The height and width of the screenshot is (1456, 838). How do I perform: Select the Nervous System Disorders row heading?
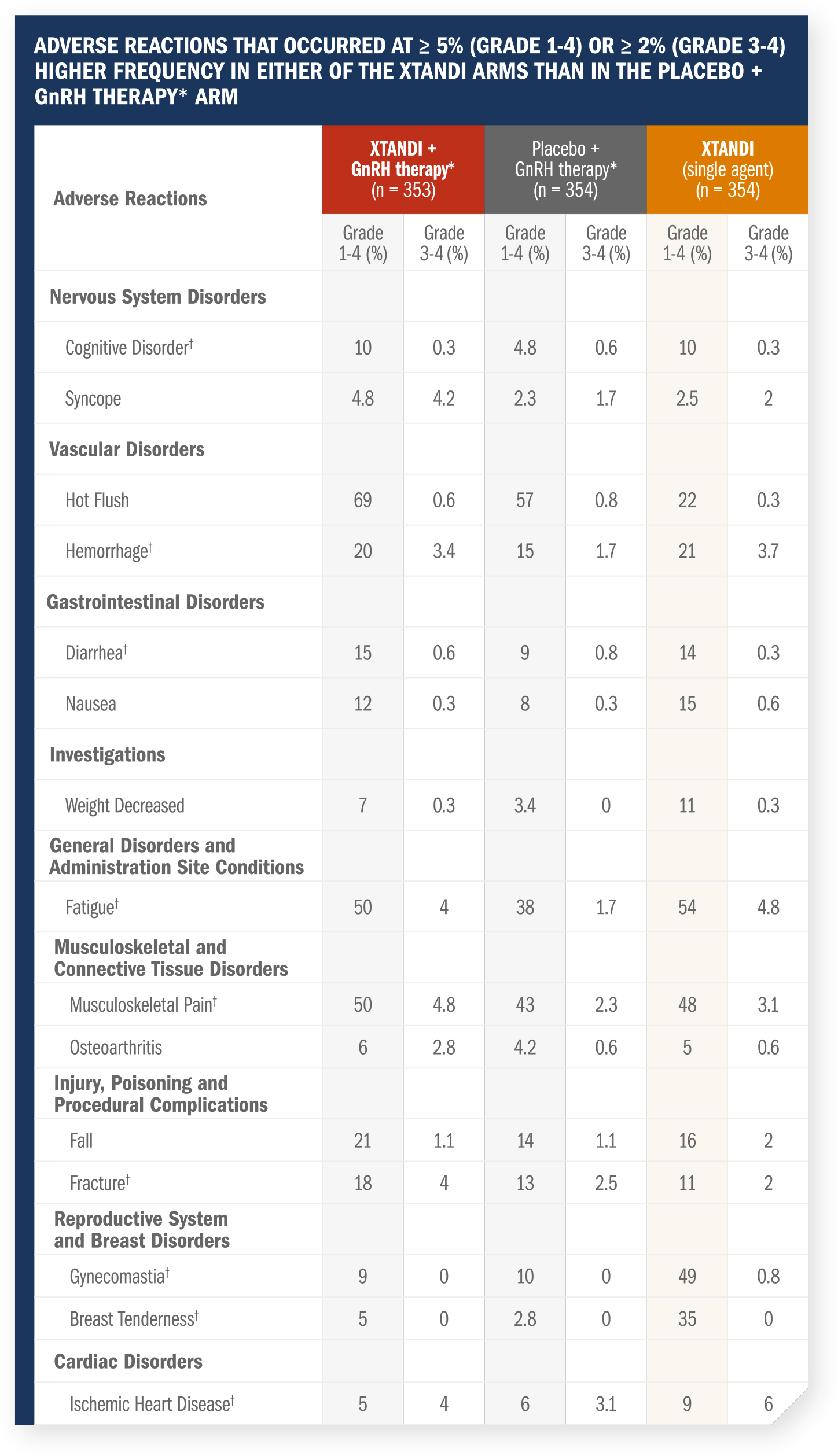[158, 297]
